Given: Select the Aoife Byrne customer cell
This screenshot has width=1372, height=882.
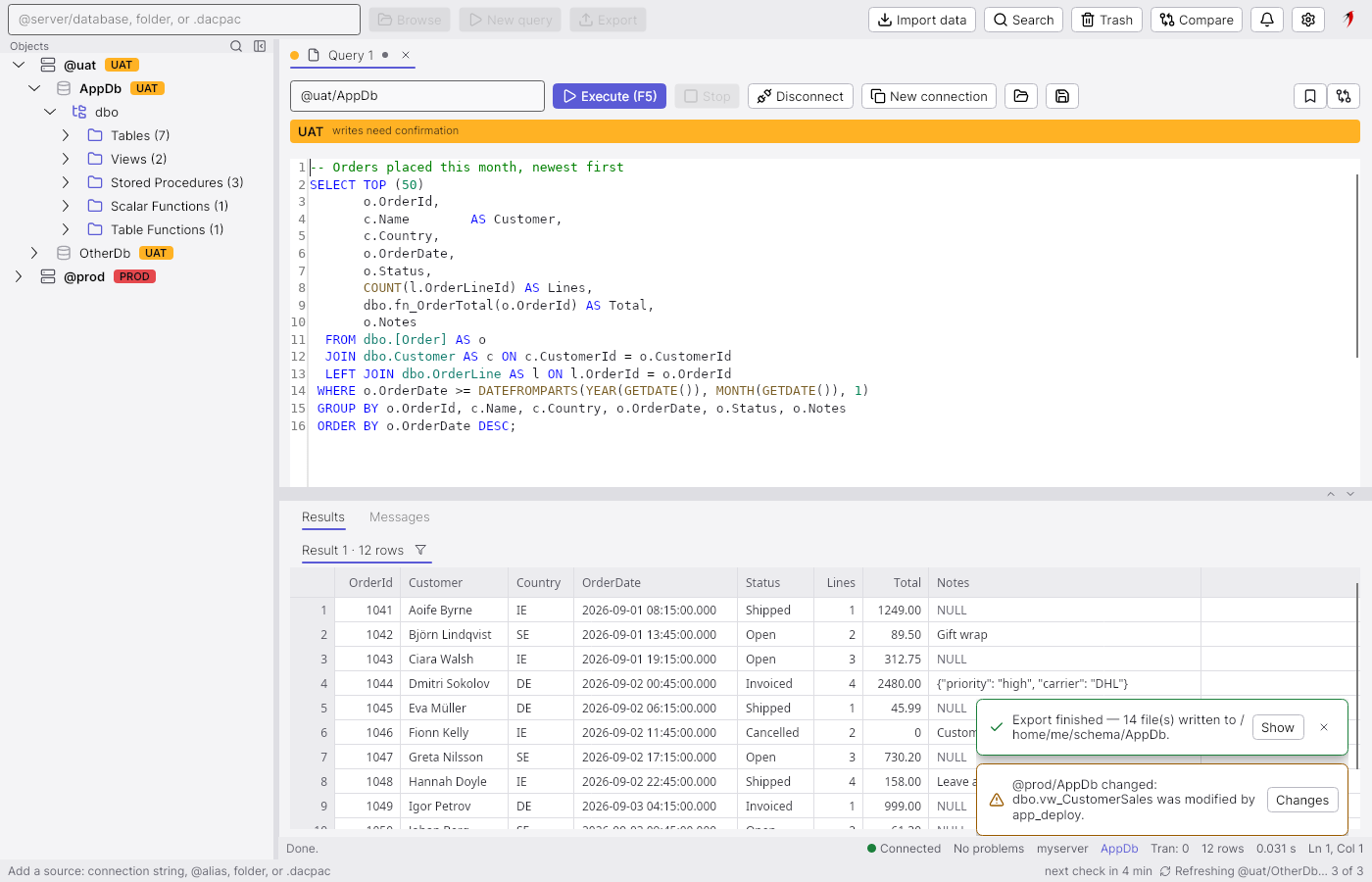Looking at the screenshot, I should pyautogui.click(x=455, y=610).
